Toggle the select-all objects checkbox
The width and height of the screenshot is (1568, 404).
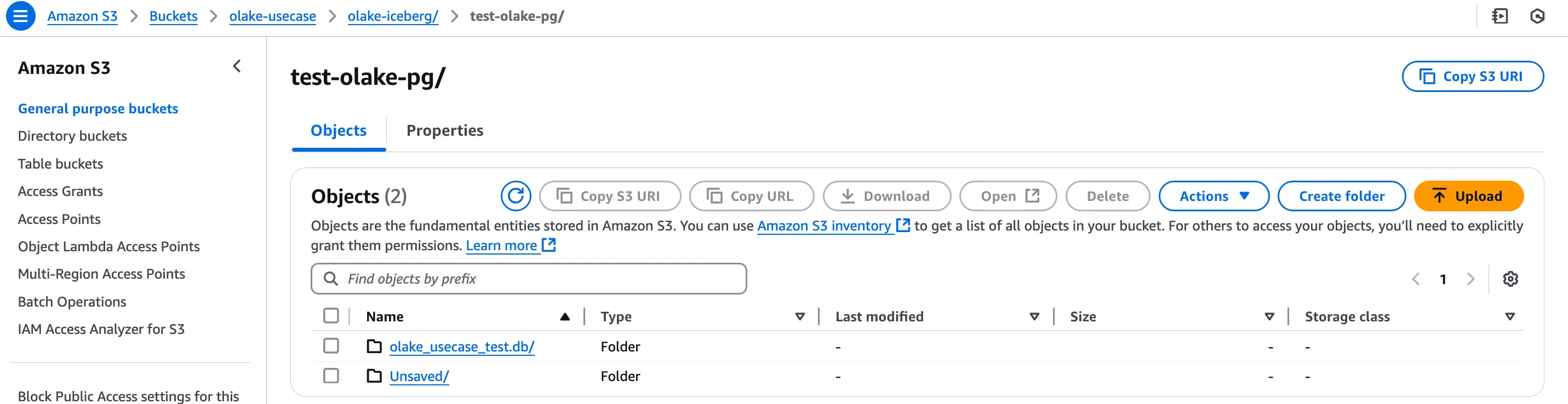pos(331,316)
